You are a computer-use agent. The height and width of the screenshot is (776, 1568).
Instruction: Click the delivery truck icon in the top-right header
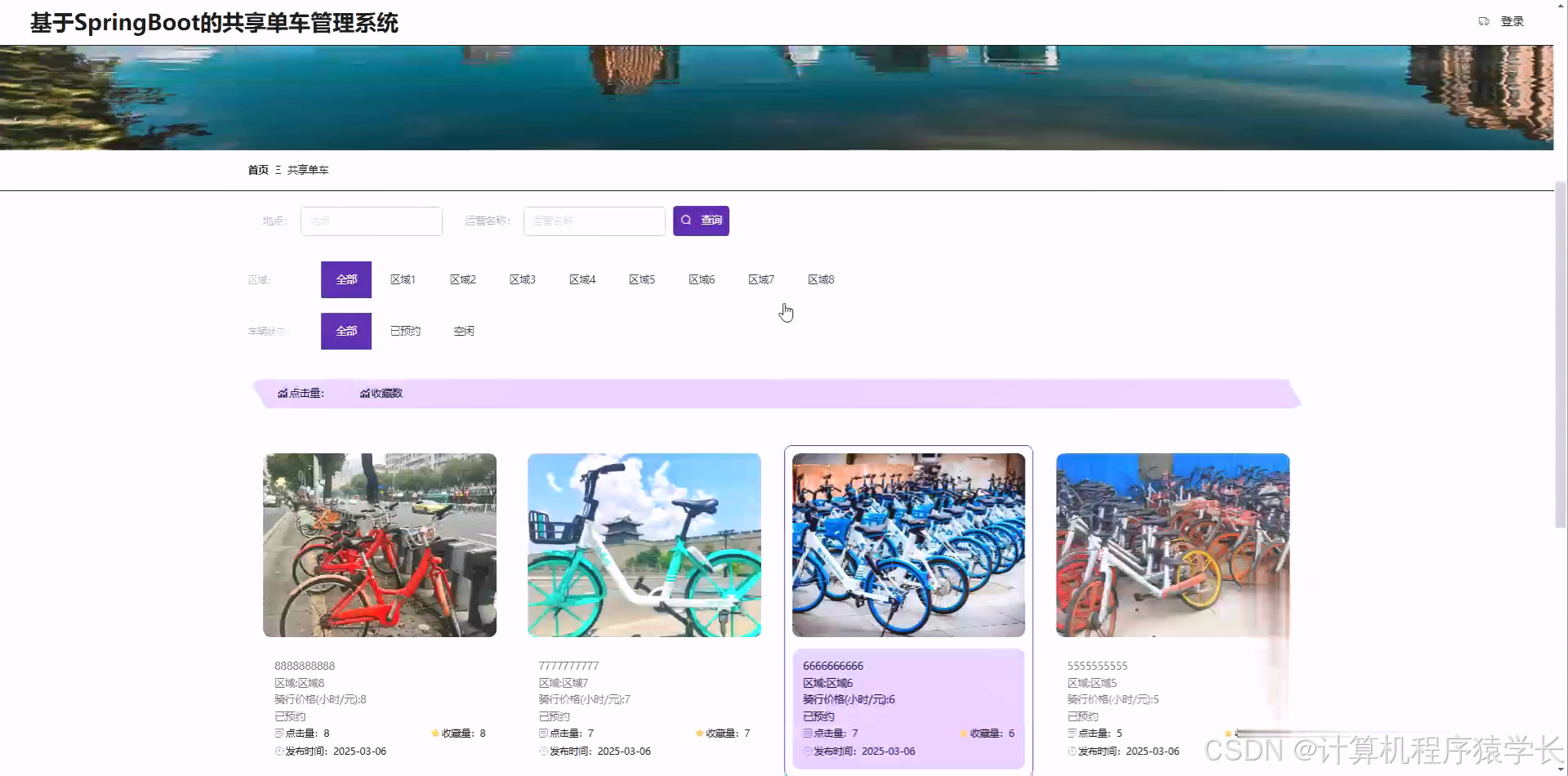1484,21
